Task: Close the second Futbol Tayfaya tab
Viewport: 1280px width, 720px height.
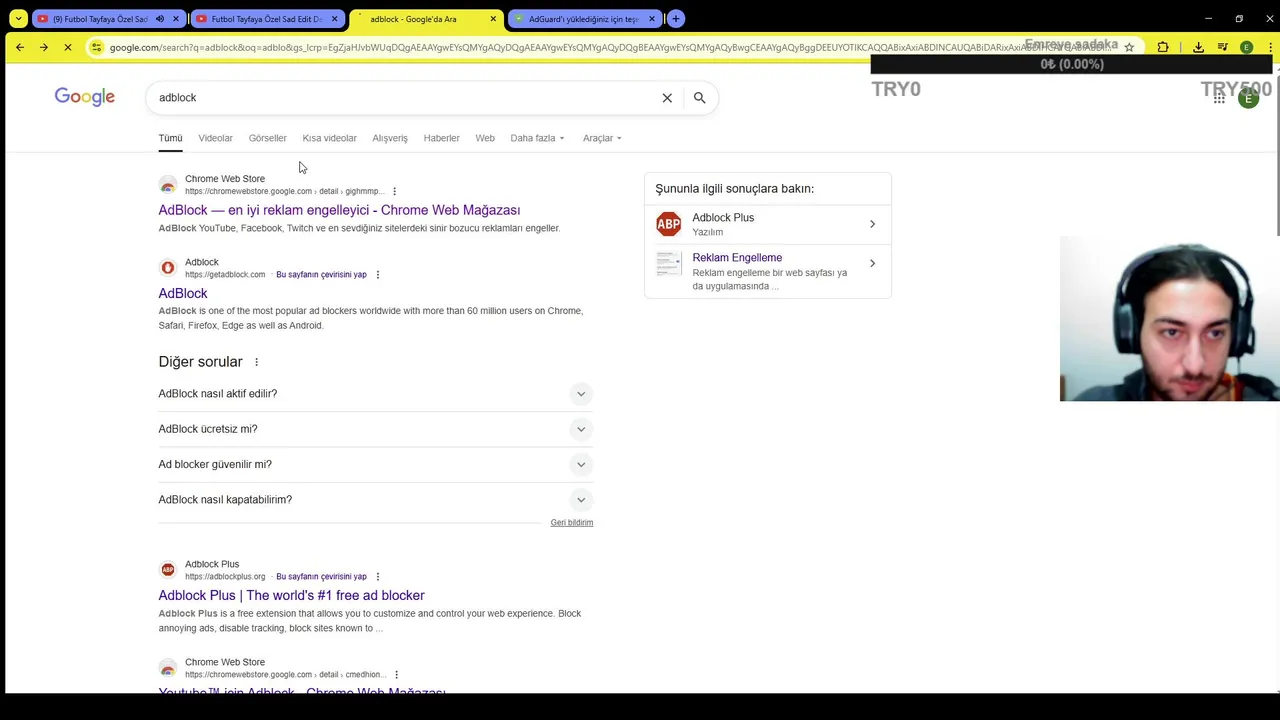Action: [334, 18]
